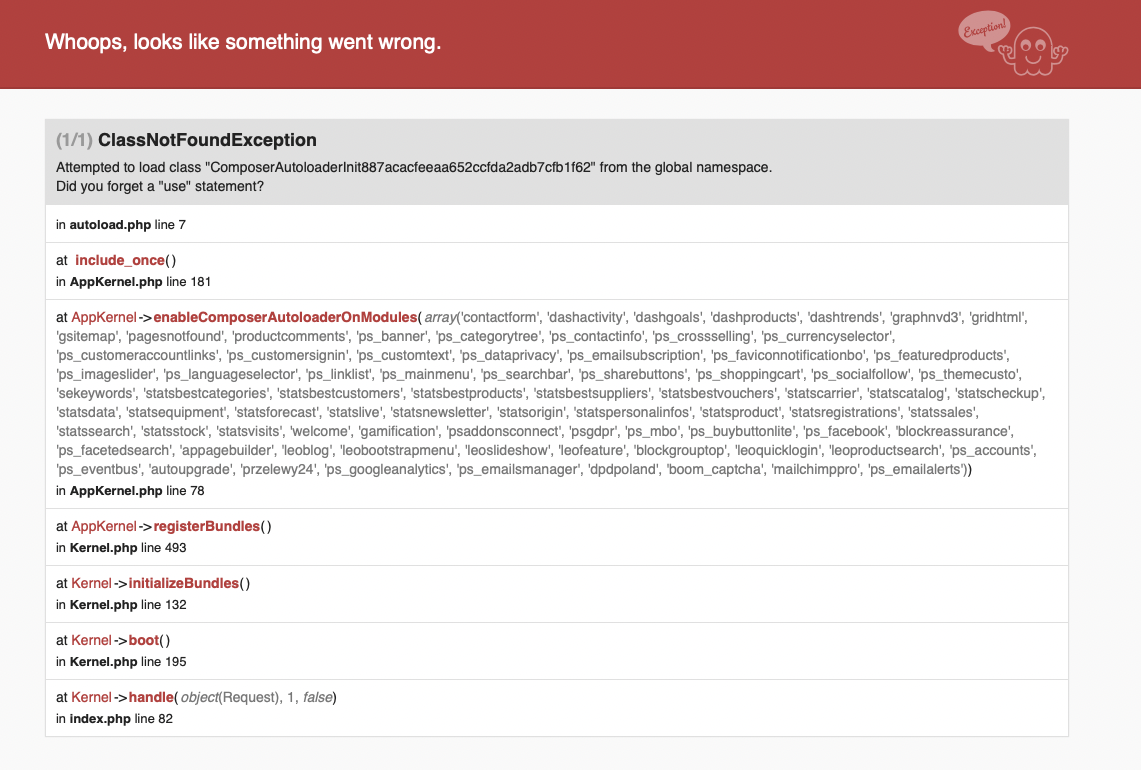This screenshot has height=770, width=1141.
Task: Click the Kernel class before handle
Action: point(92,697)
